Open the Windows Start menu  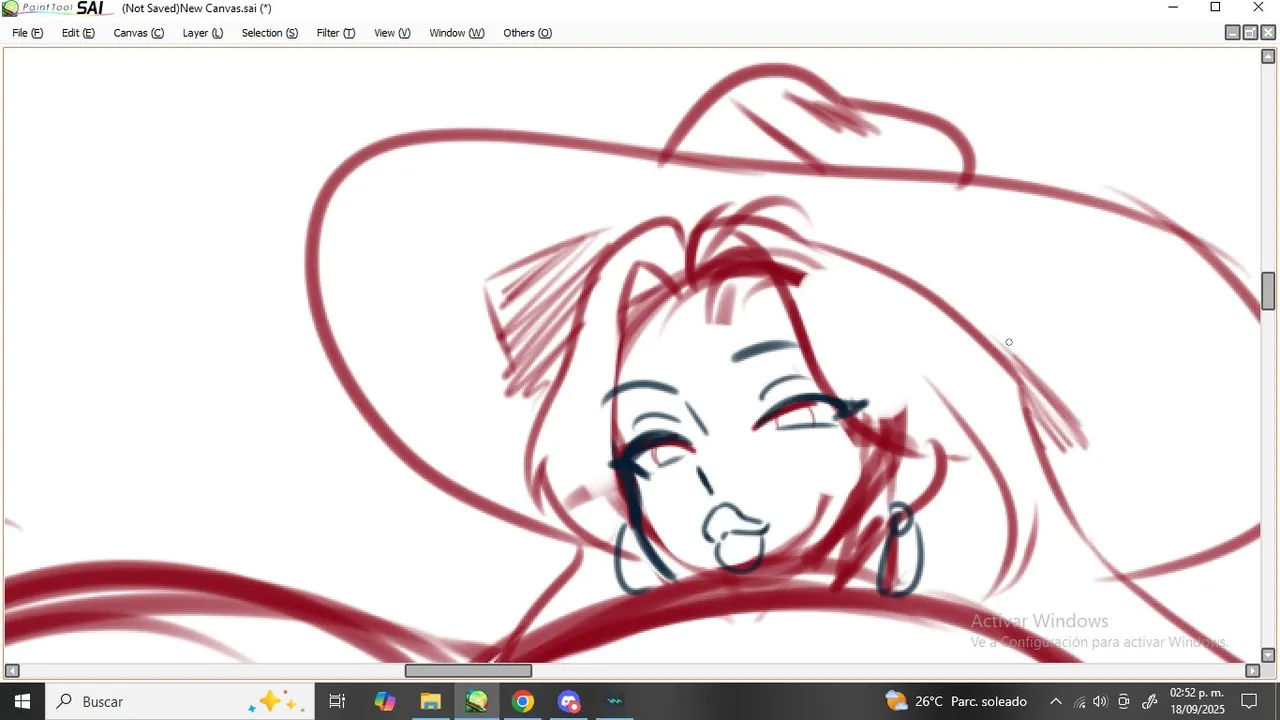pyautogui.click(x=22, y=702)
